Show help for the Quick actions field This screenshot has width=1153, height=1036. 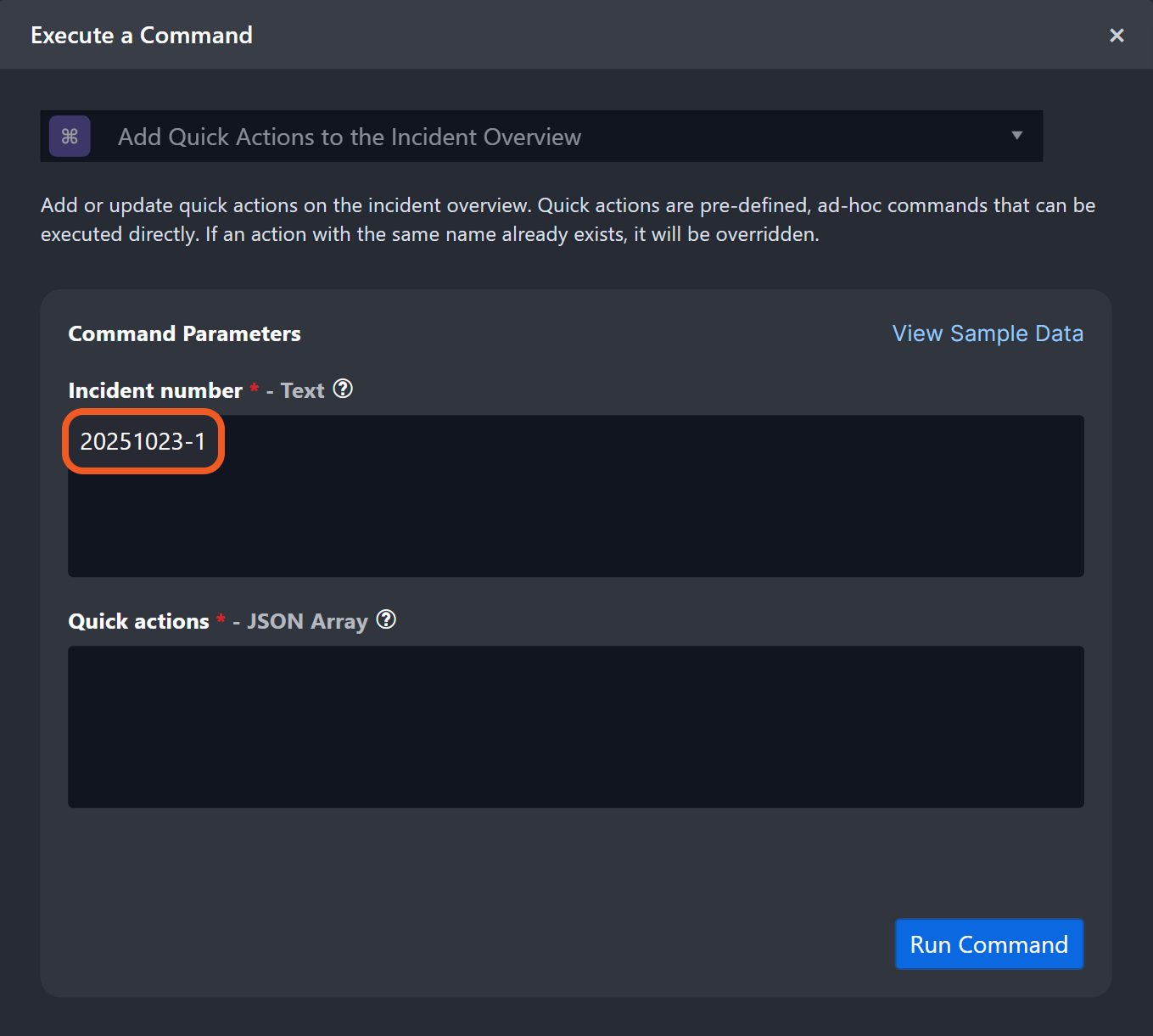point(386,619)
